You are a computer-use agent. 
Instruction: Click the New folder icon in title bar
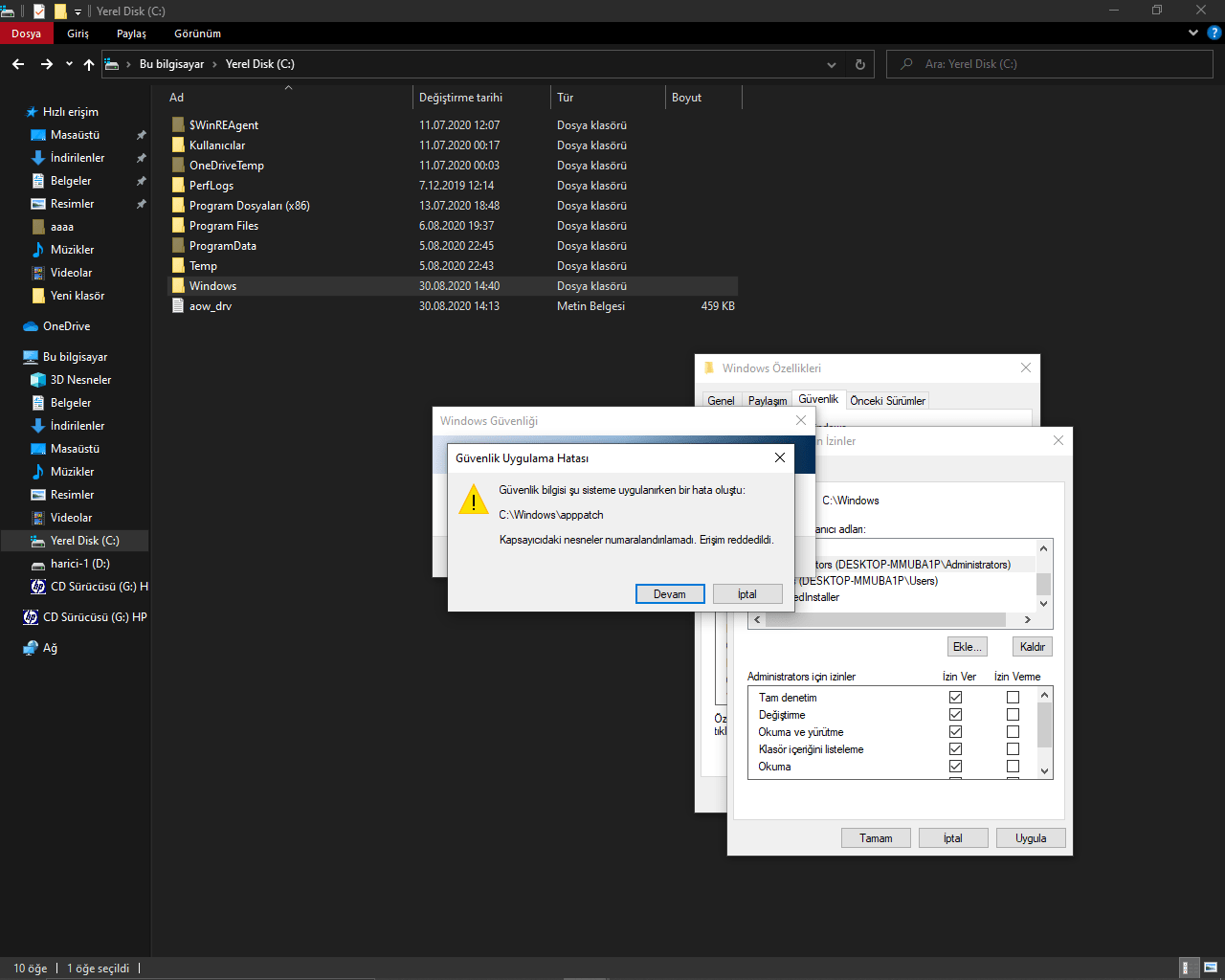pos(60,11)
